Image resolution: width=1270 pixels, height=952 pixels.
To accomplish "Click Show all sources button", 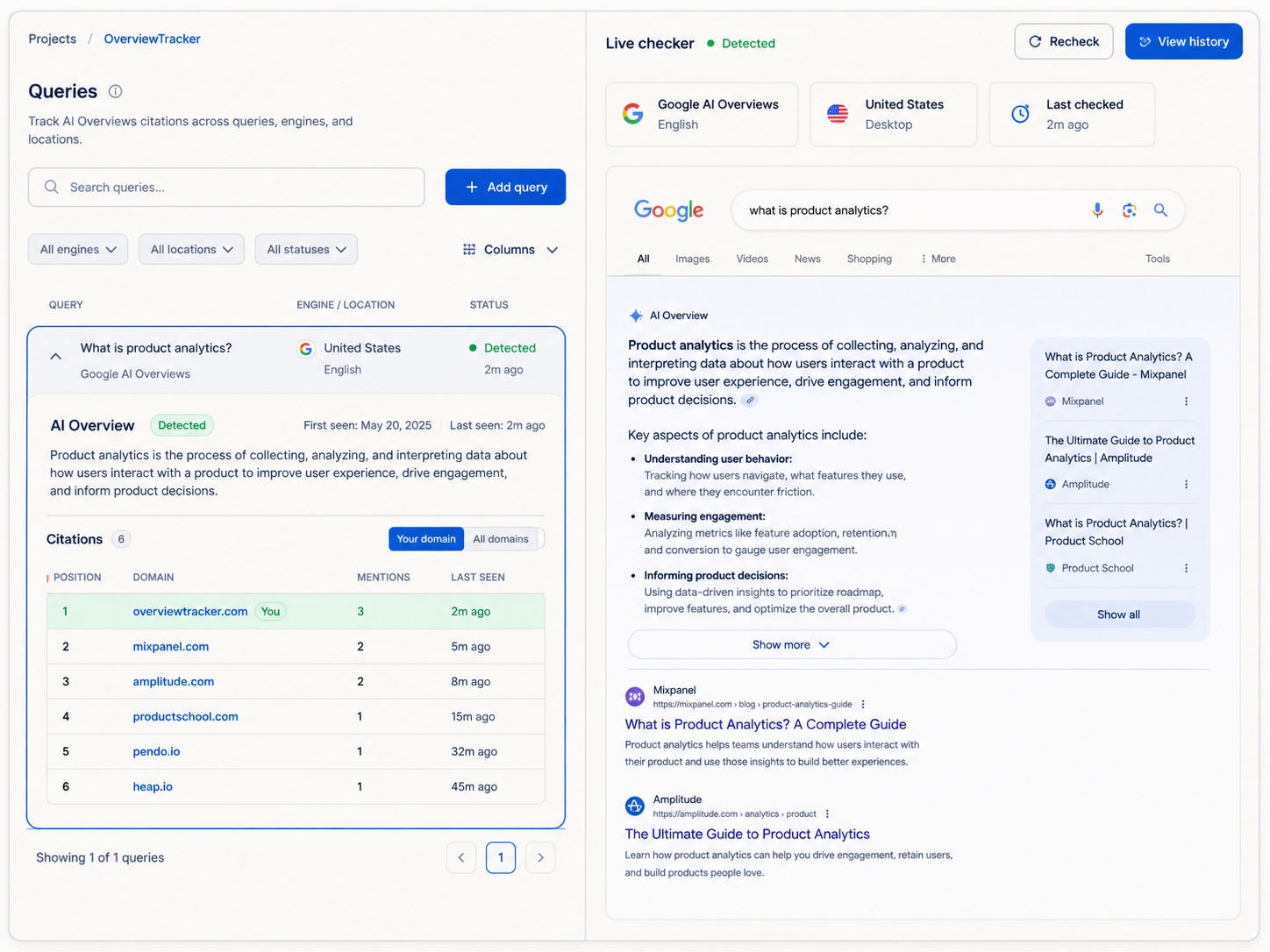I will pyautogui.click(x=1120, y=615).
